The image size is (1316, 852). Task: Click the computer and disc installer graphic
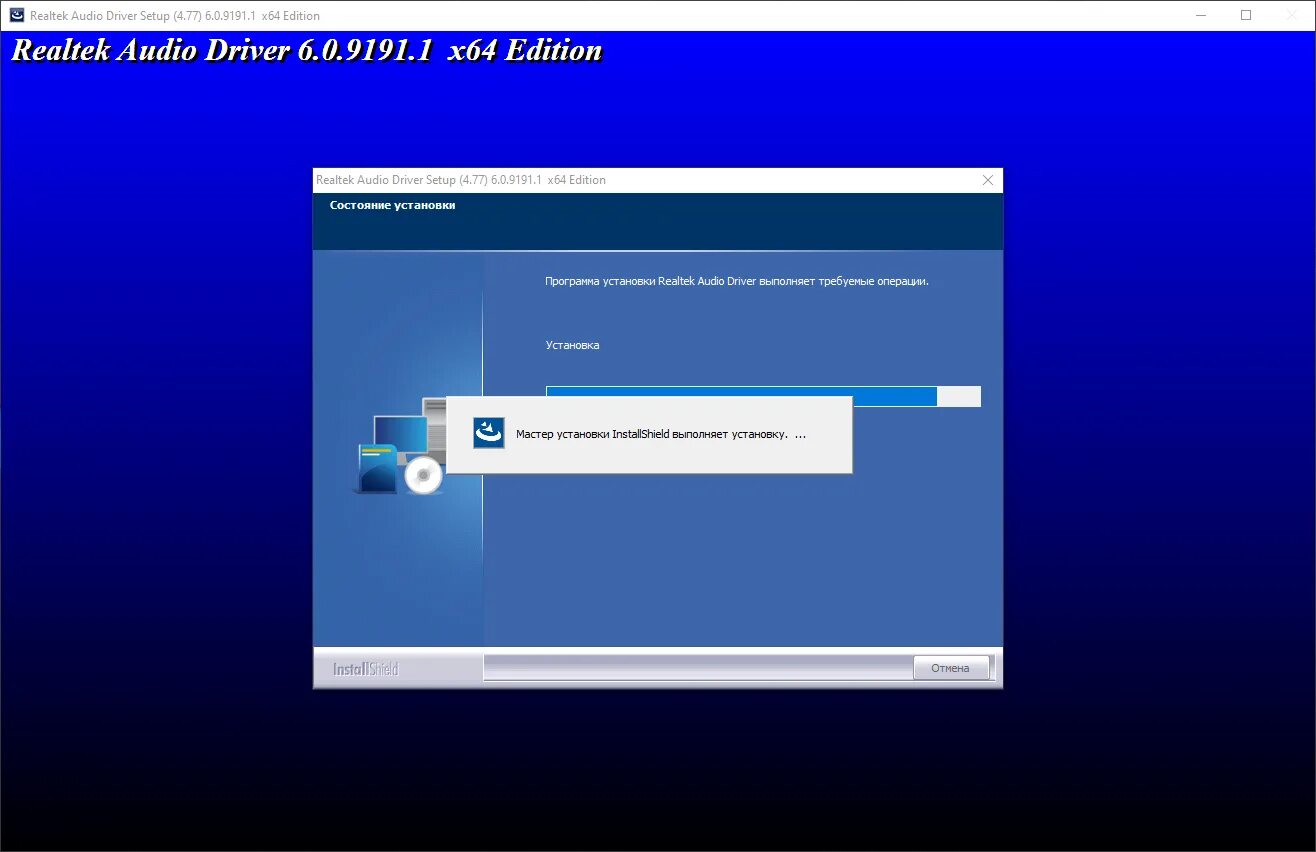(401, 446)
